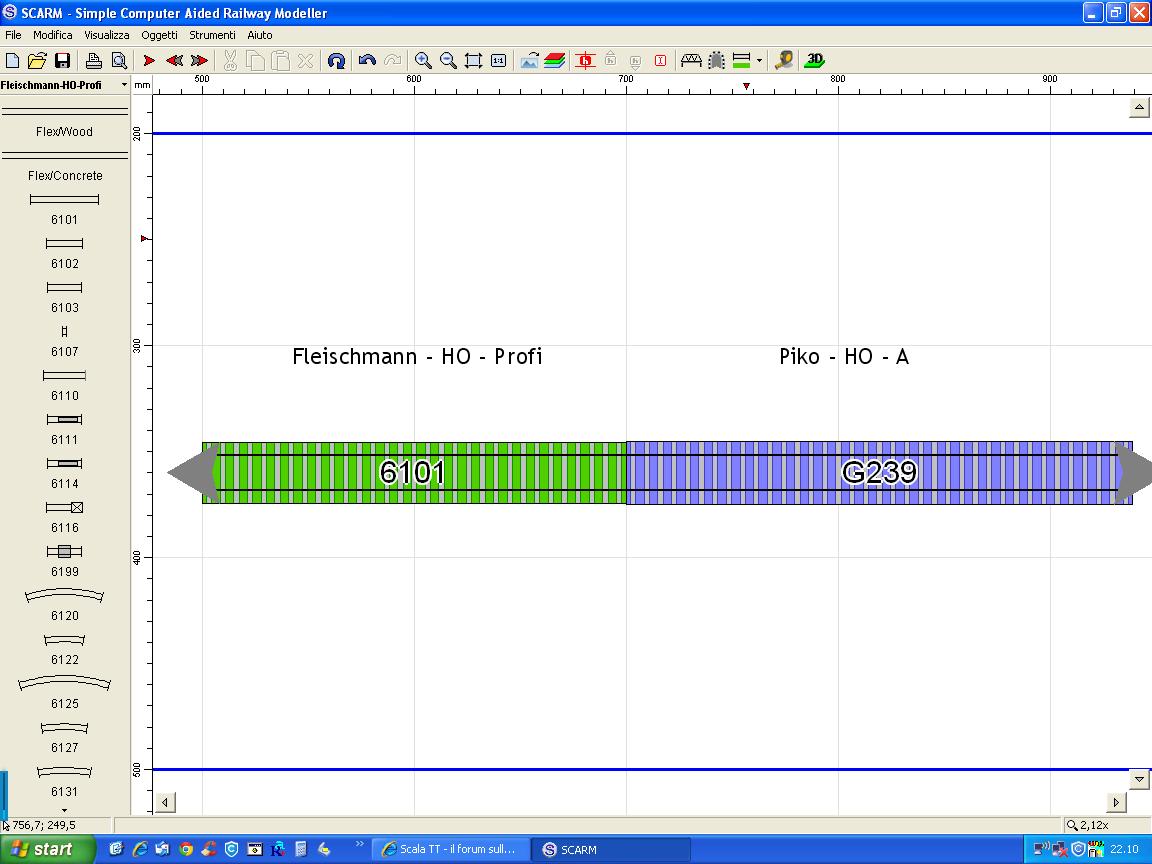1152x864 pixels.
Task: Open the Aiuto menu
Action: 260,35
